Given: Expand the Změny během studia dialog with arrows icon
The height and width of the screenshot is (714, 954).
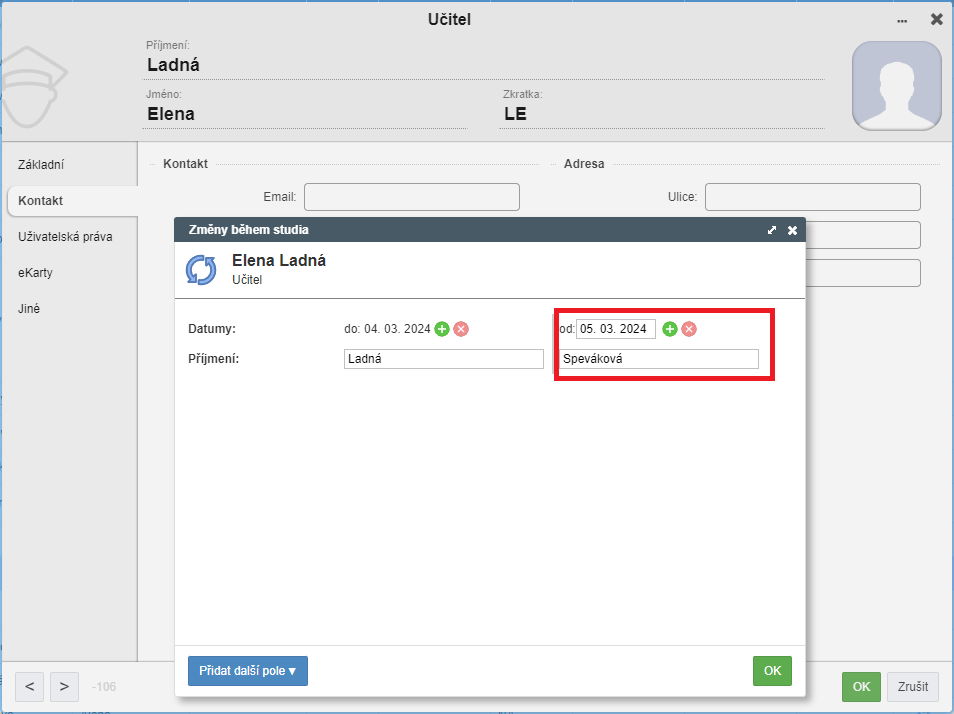Looking at the screenshot, I should pos(772,230).
